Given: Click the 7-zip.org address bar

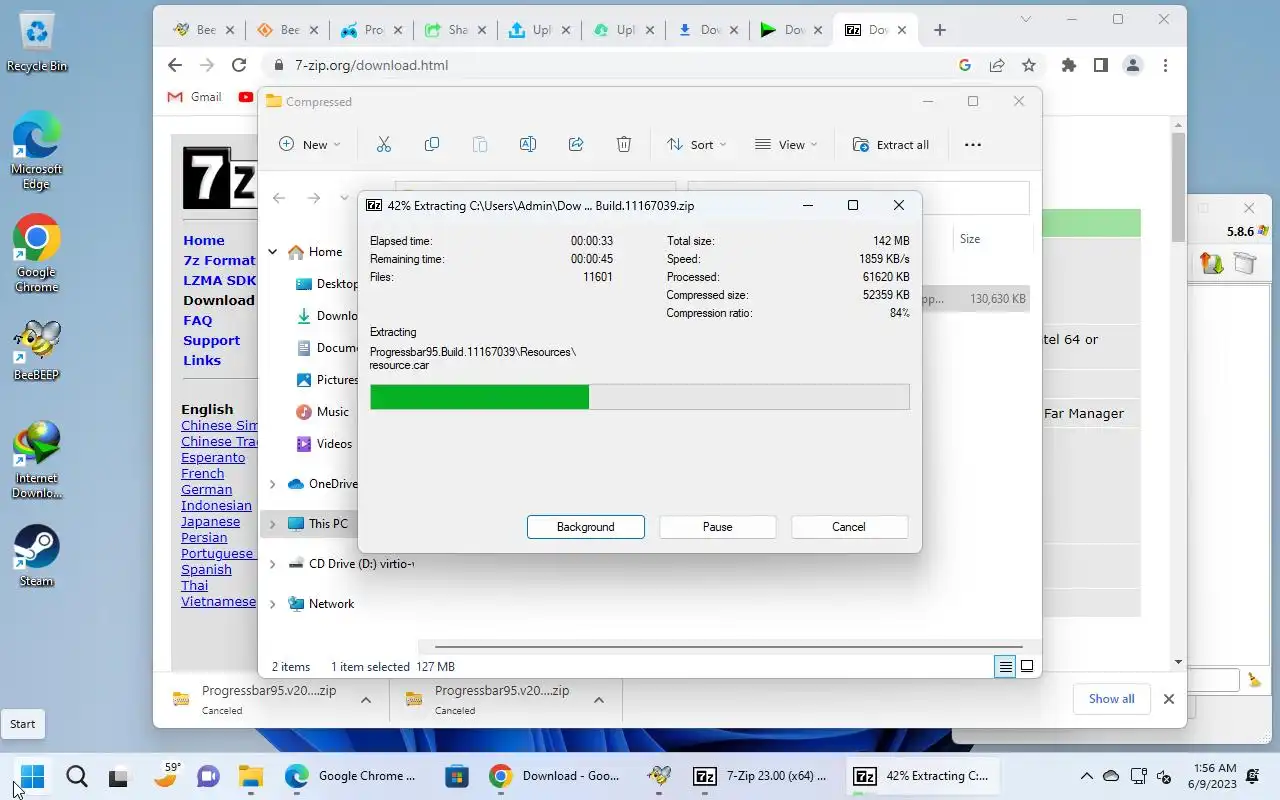Looking at the screenshot, I should [610, 65].
